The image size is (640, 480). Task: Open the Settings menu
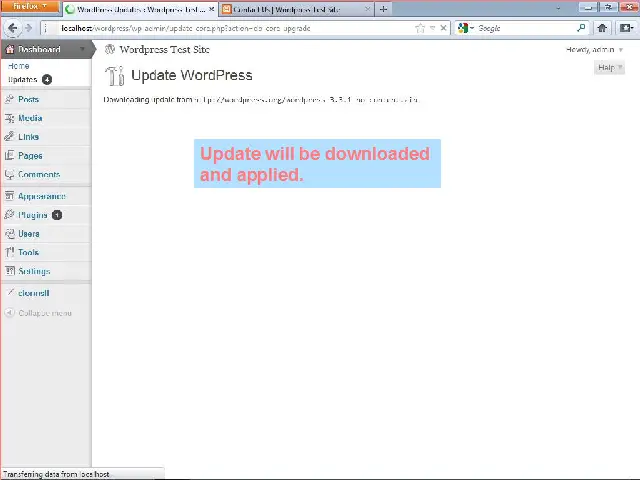click(x=34, y=271)
